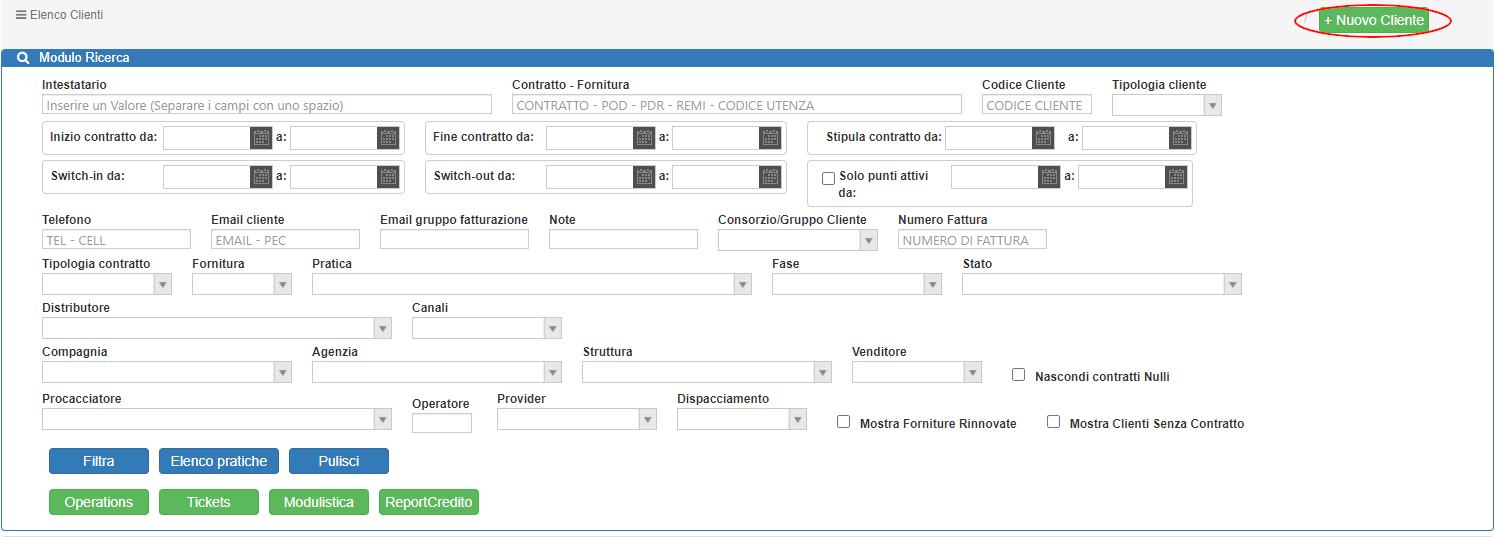
Task: Click the Numero Fattura field
Action: [972, 240]
